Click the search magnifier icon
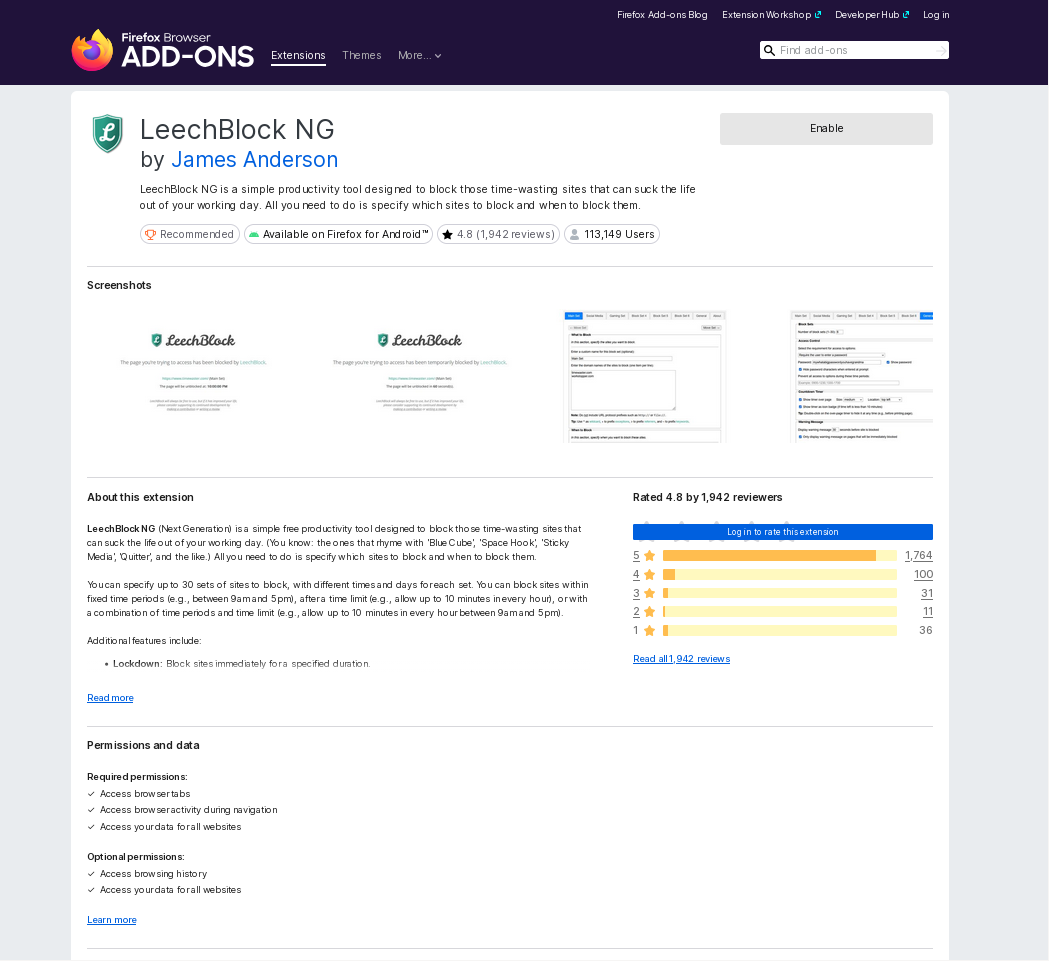 point(769,51)
